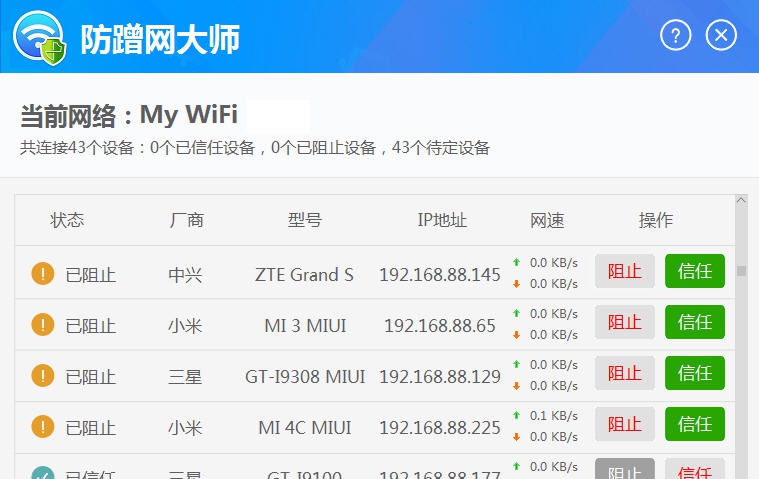Click vendor 小米 in MI 4C MIUI row

(185, 428)
